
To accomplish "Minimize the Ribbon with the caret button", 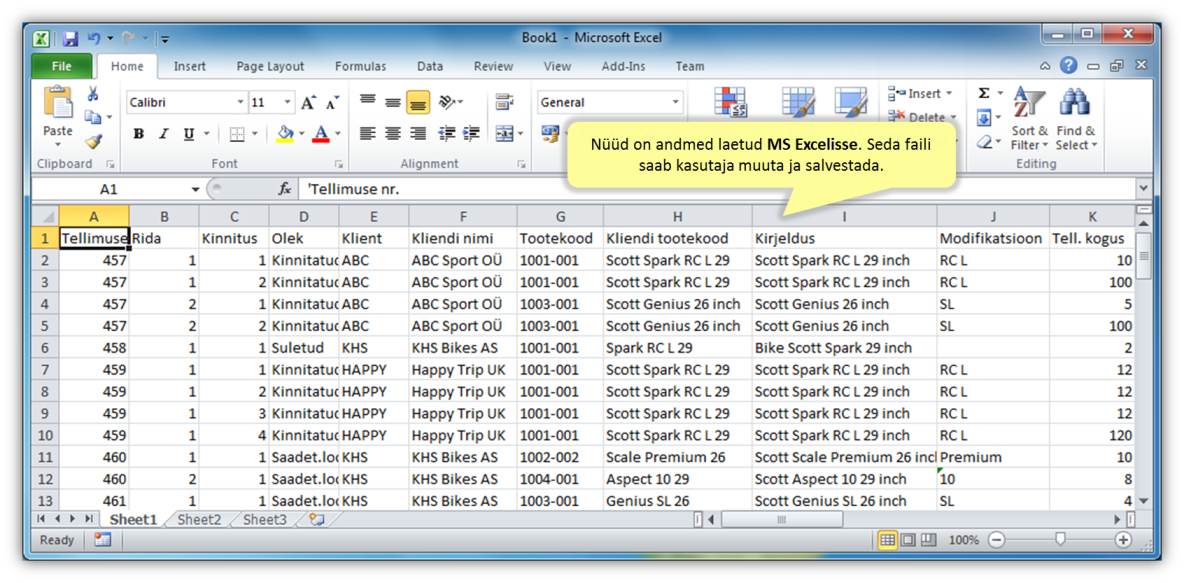I will (1045, 66).
